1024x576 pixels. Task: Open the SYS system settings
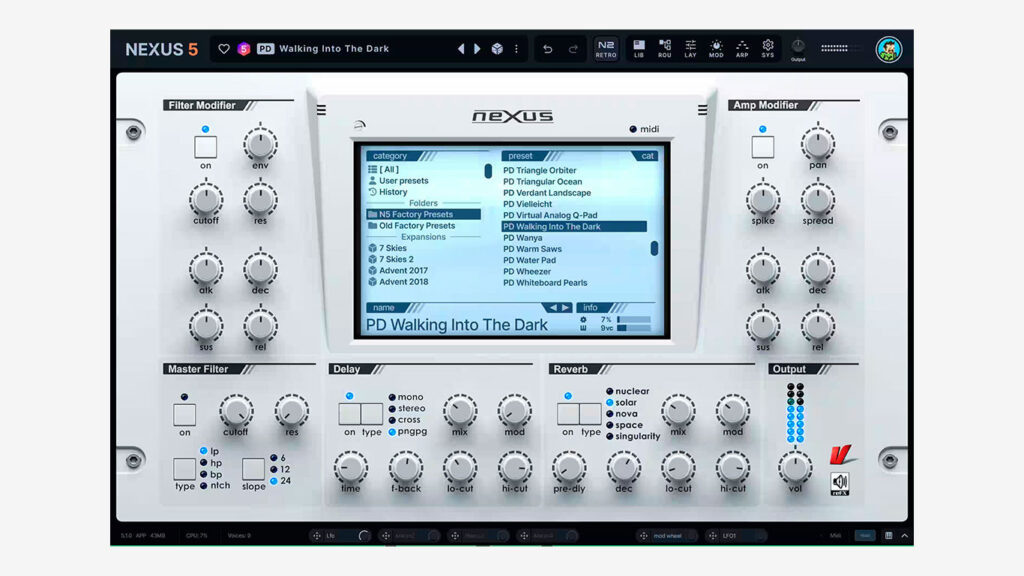coord(767,48)
